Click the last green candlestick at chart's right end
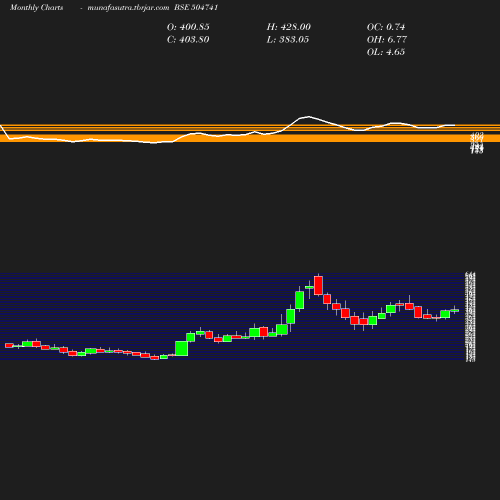The height and width of the screenshot is (500, 500). [455, 310]
